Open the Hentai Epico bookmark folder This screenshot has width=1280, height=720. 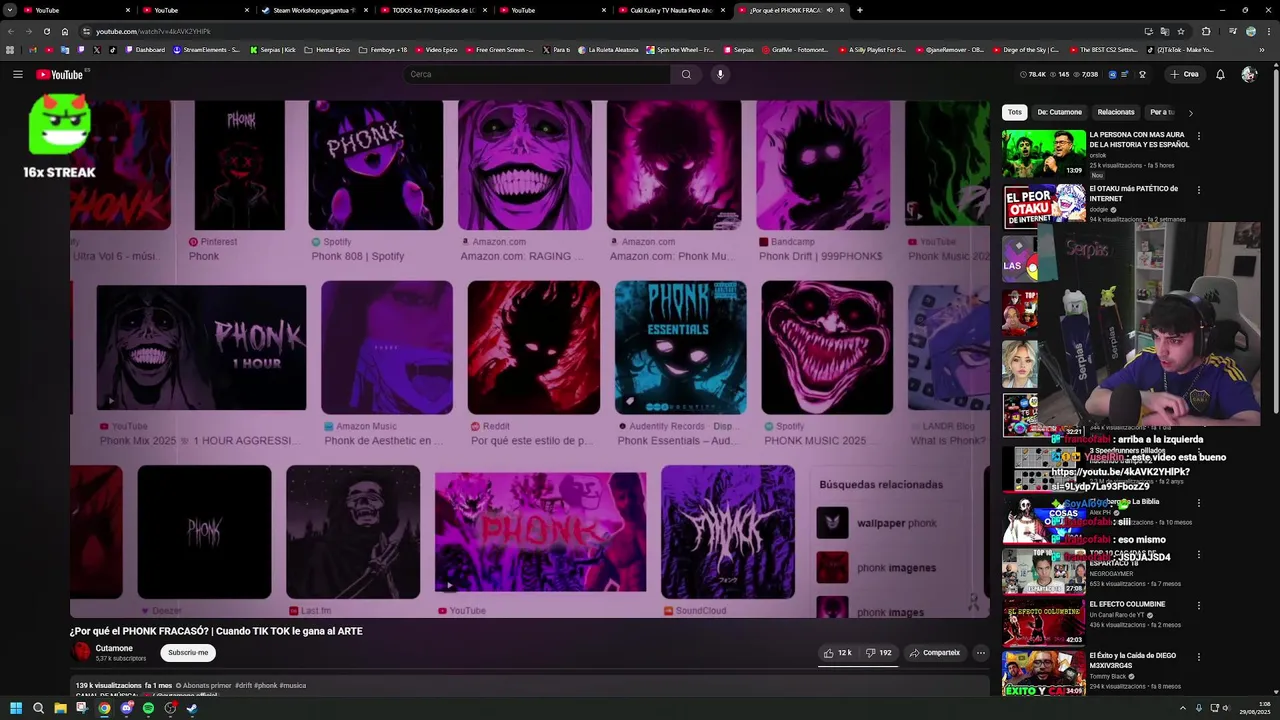point(327,49)
